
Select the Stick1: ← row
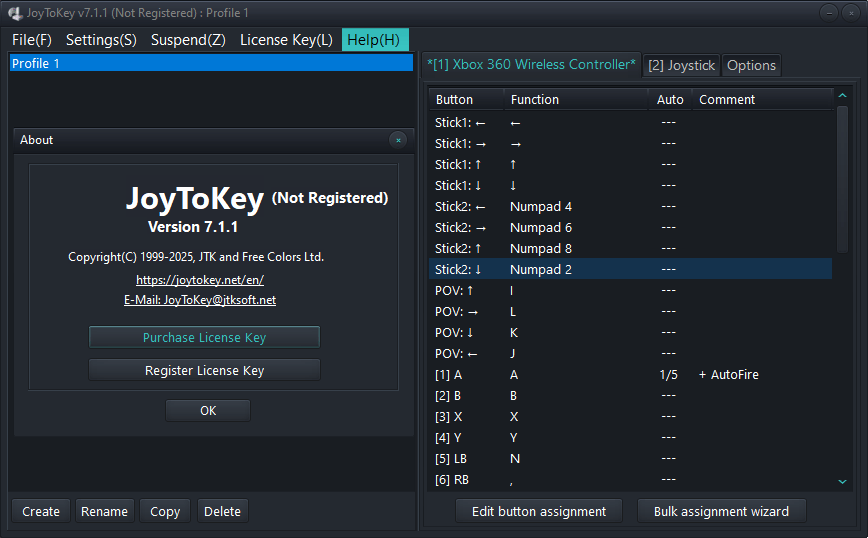click(631, 122)
